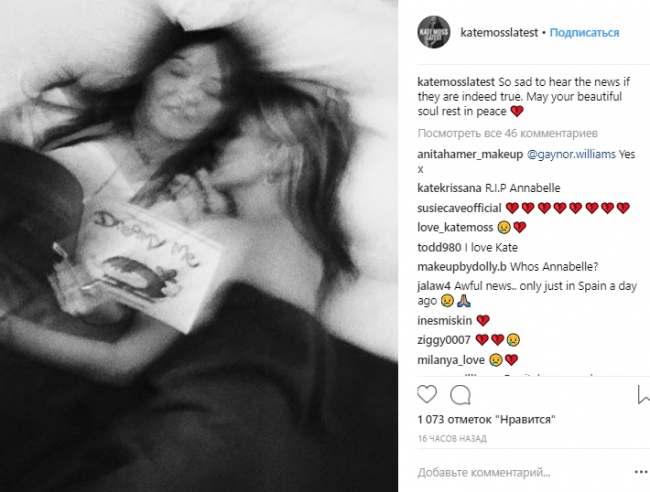650x492 pixels.
Task: Open anitahamer_makeup commenter profile
Action: (x=470, y=155)
